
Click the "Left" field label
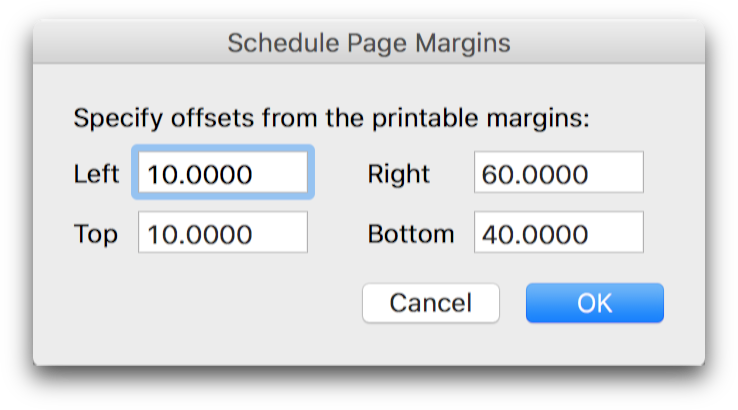pos(97,174)
